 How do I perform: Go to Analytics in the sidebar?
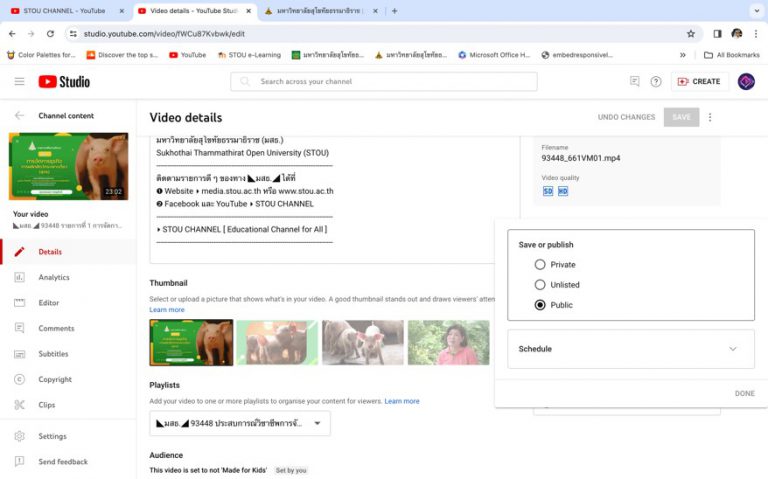click(54, 277)
